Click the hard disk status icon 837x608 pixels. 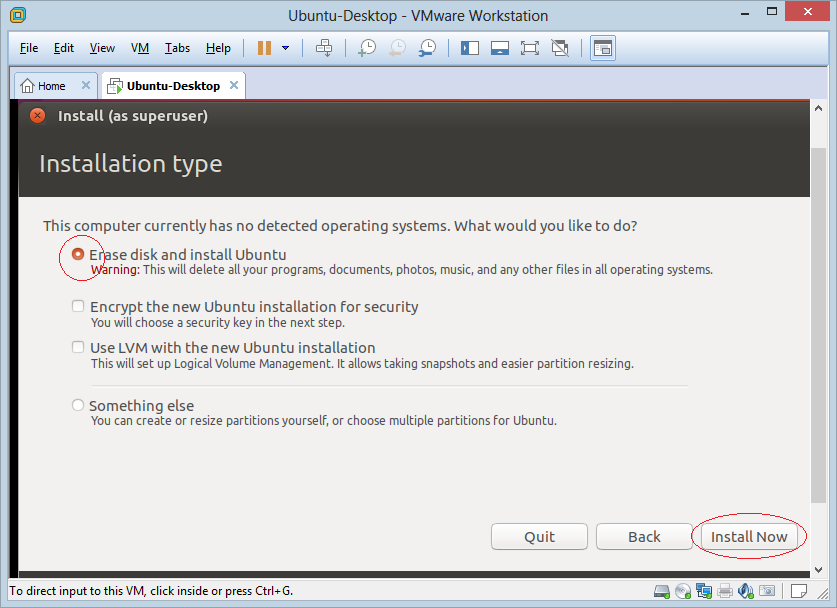(662, 591)
